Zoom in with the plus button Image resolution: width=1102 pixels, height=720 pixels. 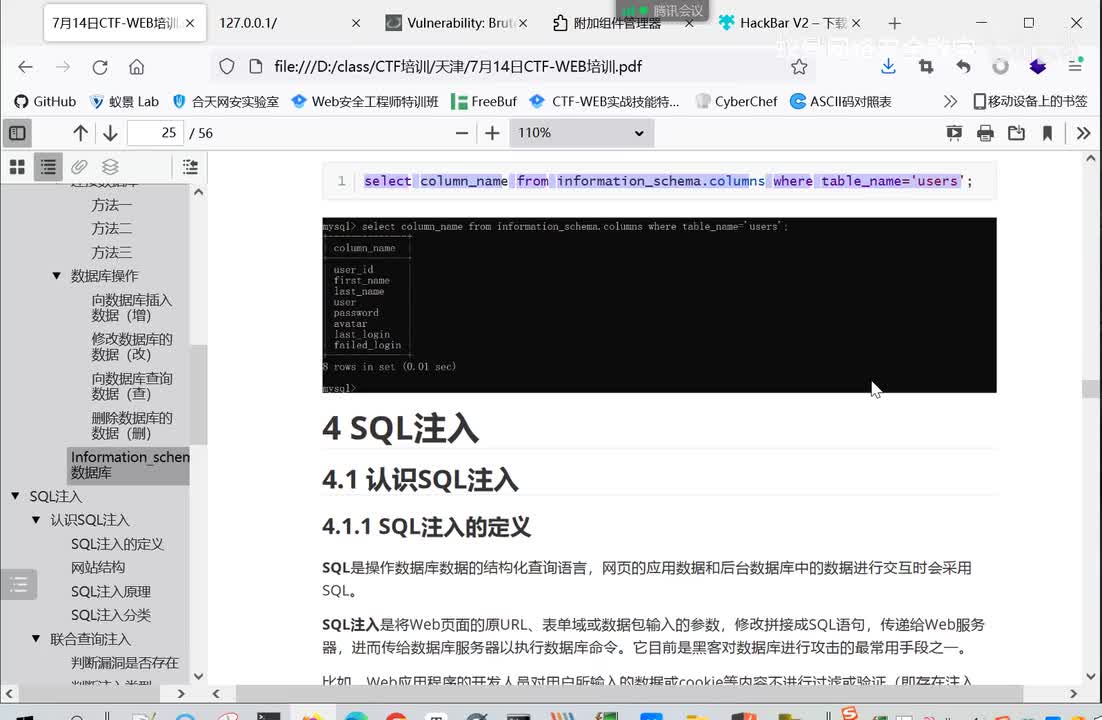tap(492, 133)
